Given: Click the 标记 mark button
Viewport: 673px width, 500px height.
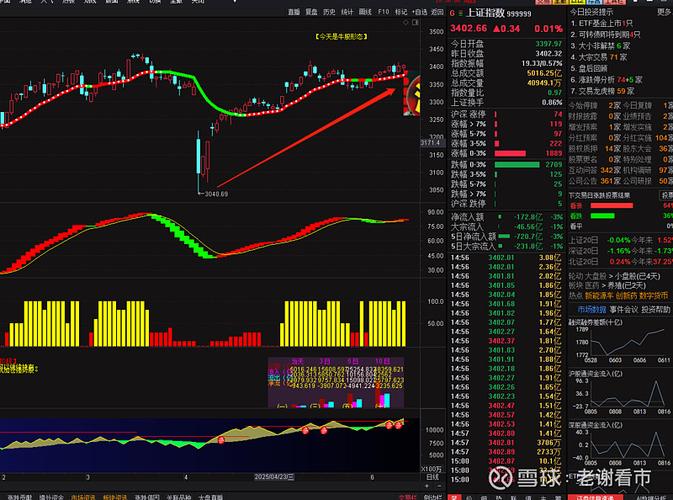Looking at the screenshot, I should click(401, 12).
